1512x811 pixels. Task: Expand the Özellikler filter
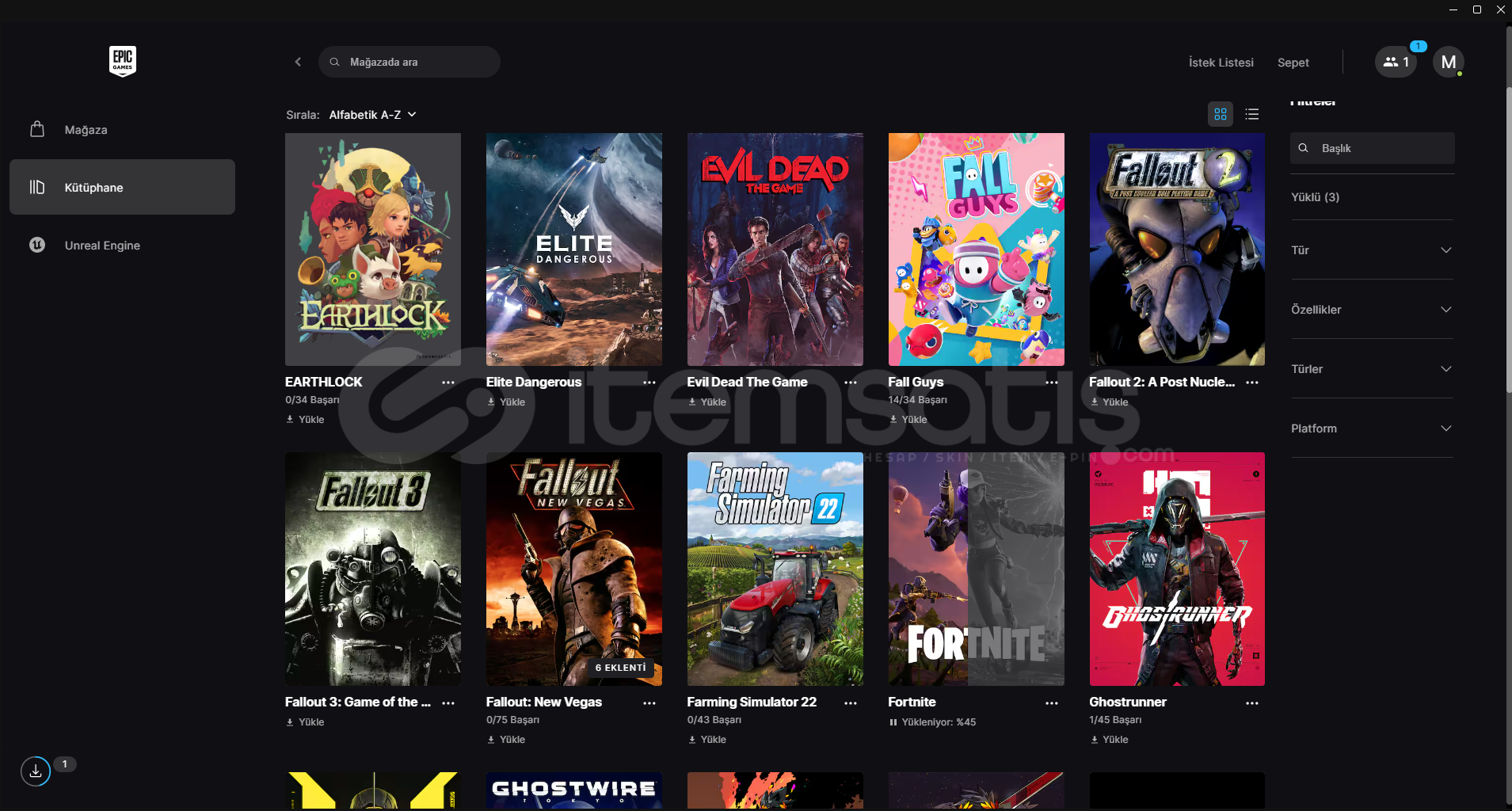click(1372, 310)
